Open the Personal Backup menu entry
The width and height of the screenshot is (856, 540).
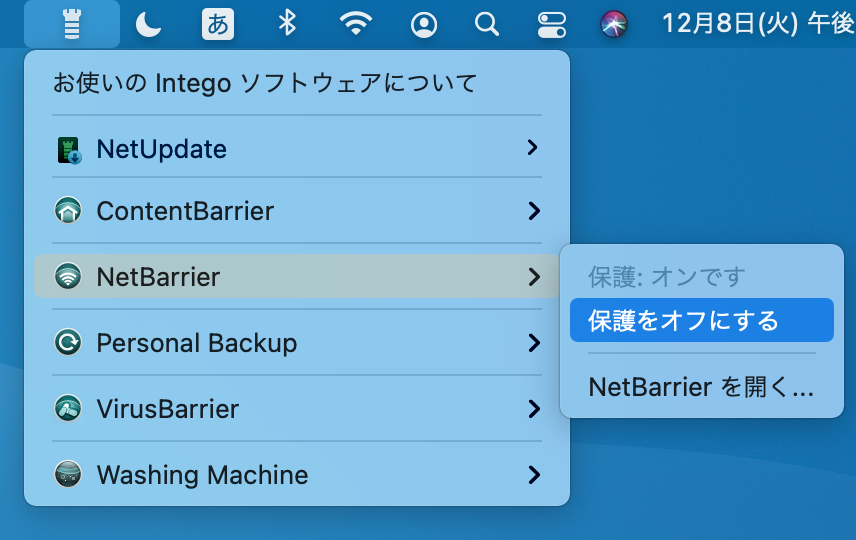point(296,342)
